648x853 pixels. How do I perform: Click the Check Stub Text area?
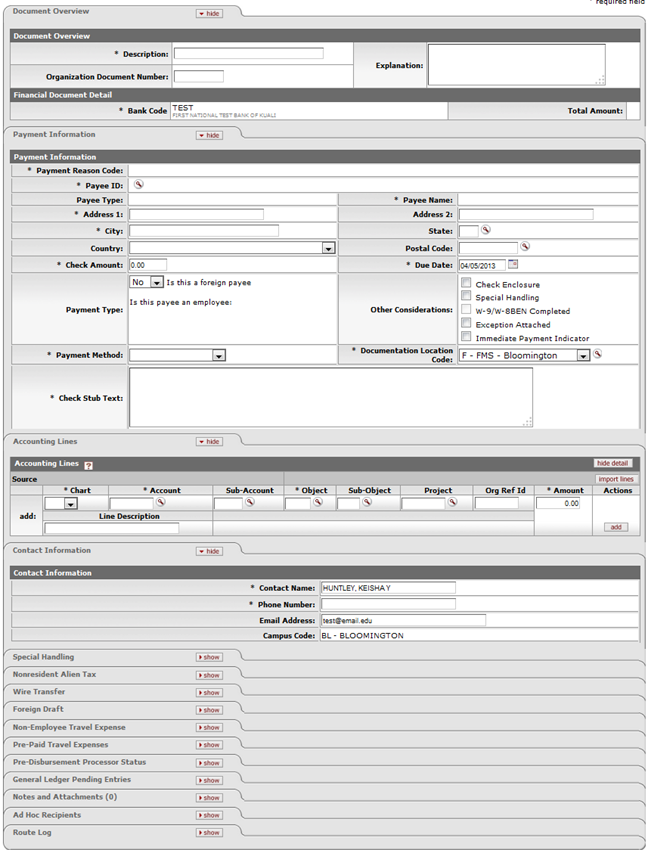331,398
